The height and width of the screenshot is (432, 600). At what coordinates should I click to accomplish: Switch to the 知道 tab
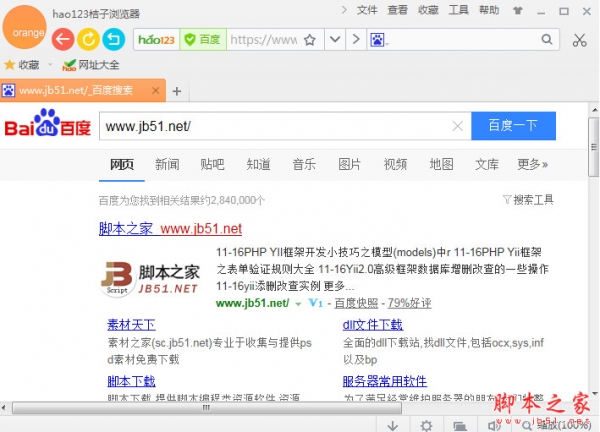click(258, 165)
